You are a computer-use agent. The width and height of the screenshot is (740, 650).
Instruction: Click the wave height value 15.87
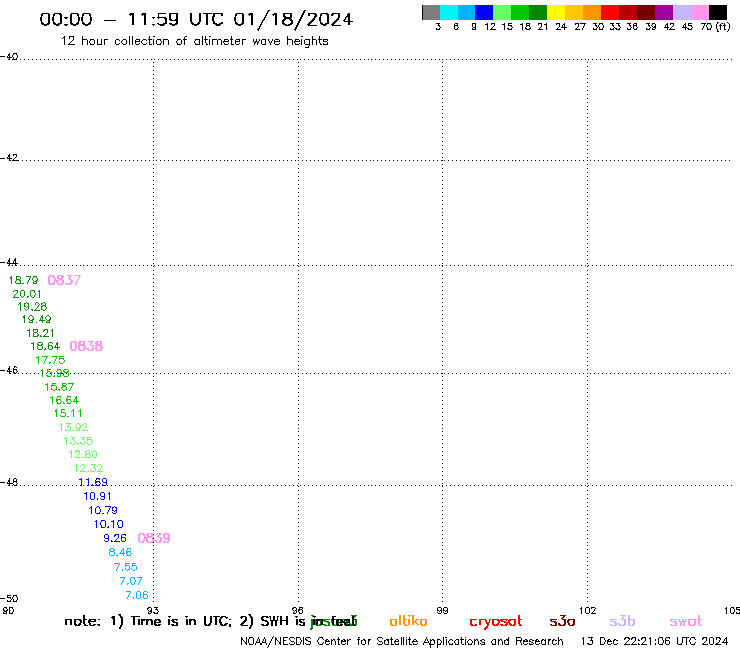point(59,387)
